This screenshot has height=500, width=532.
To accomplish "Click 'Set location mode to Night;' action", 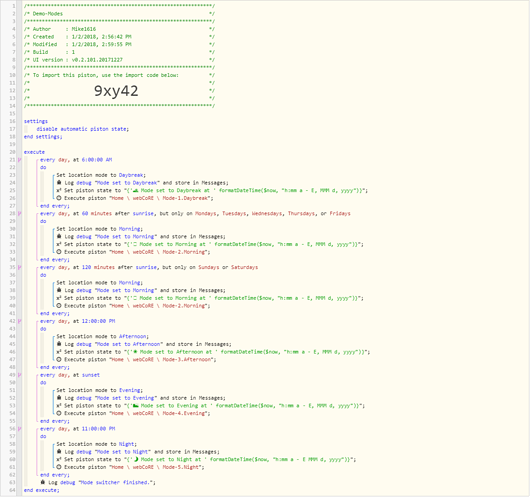I will point(97,445).
